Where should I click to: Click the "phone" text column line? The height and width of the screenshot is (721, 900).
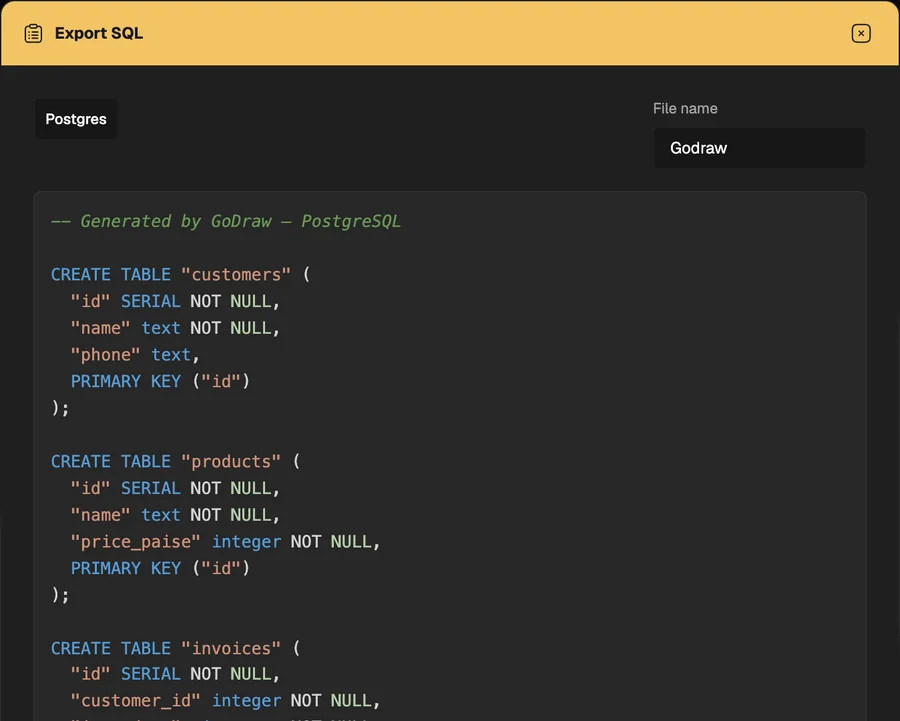click(135, 355)
